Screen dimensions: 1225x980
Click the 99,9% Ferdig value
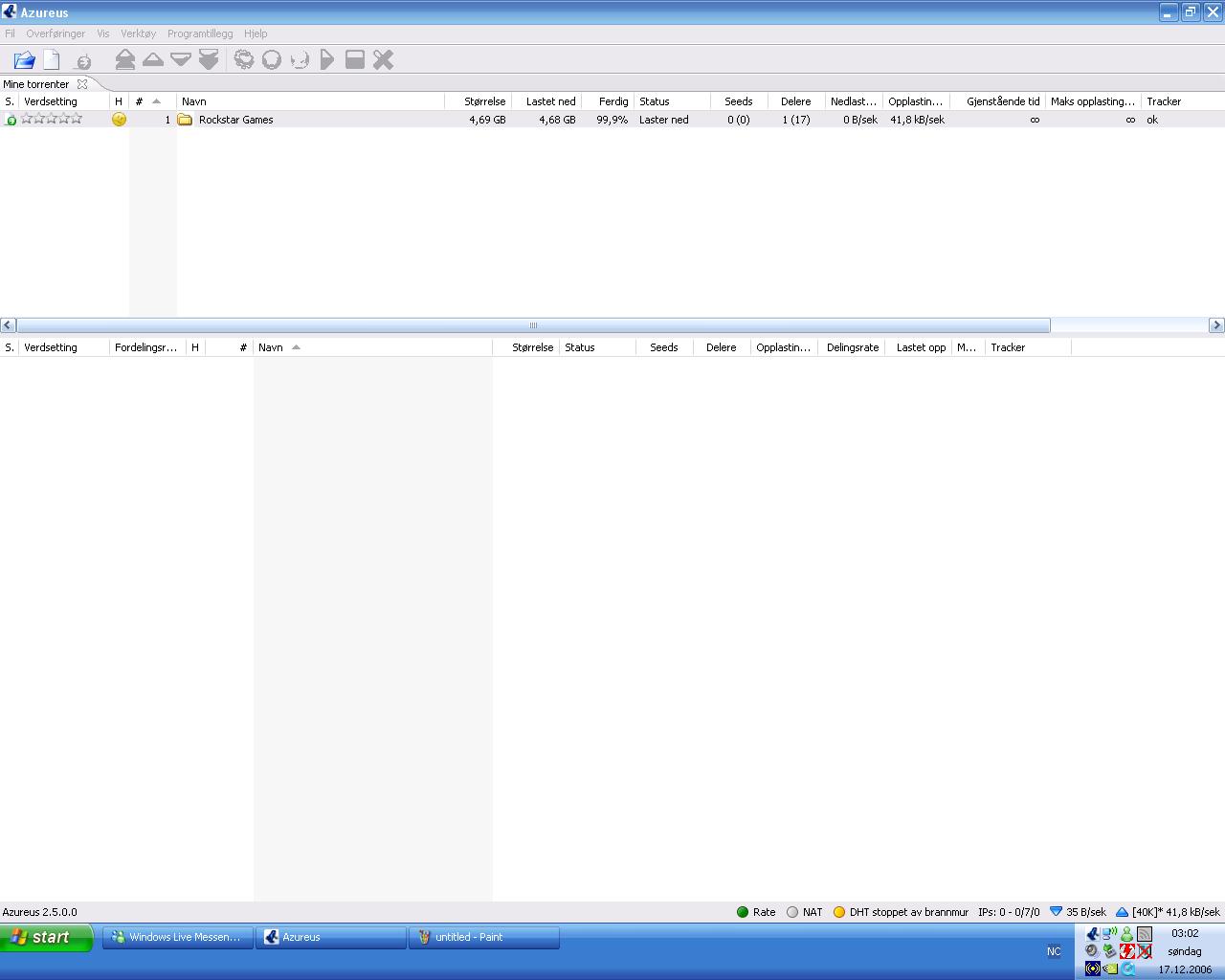[612, 120]
